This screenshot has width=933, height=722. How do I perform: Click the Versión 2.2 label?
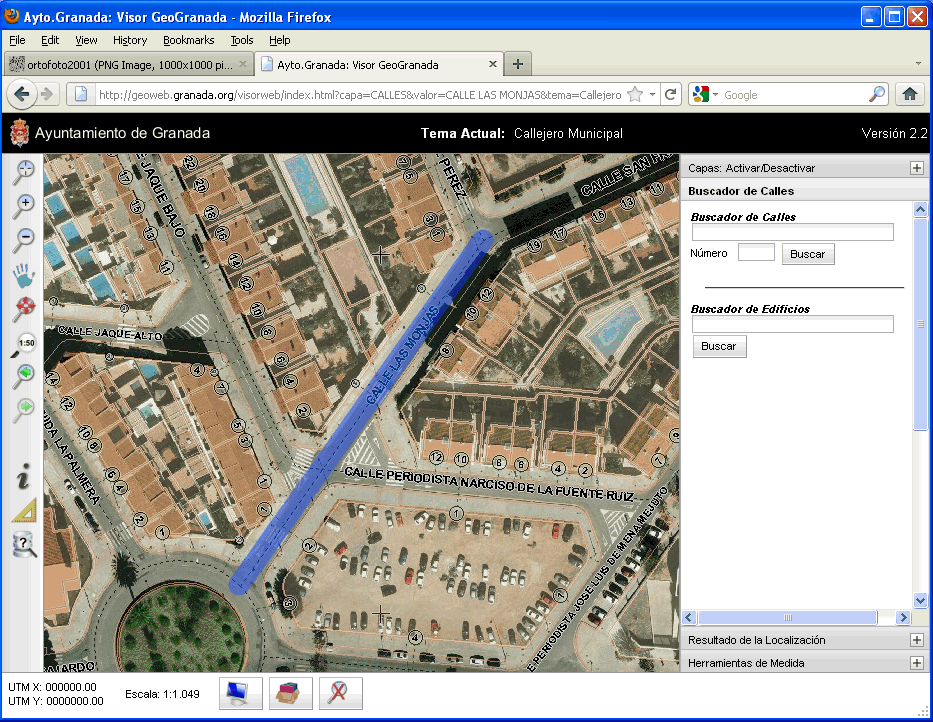(894, 133)
